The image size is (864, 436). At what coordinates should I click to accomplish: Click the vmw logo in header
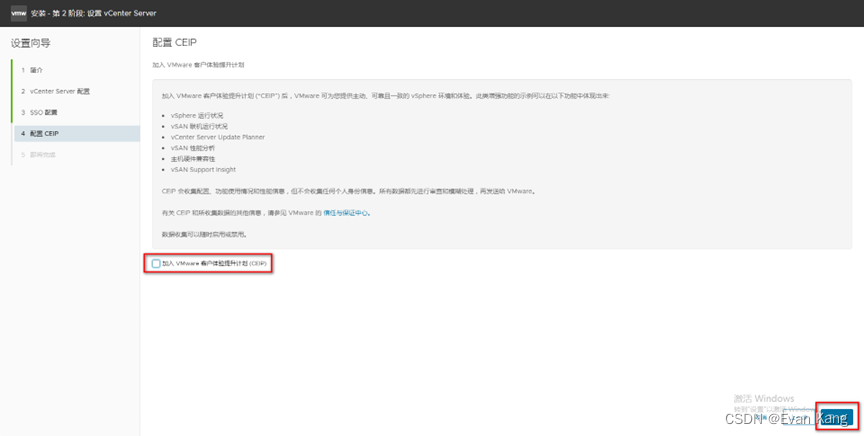18,13
